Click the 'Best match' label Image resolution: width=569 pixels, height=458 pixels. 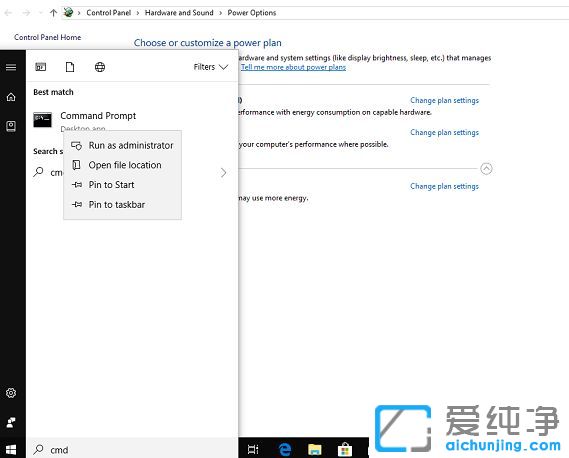tap(53, 92)
